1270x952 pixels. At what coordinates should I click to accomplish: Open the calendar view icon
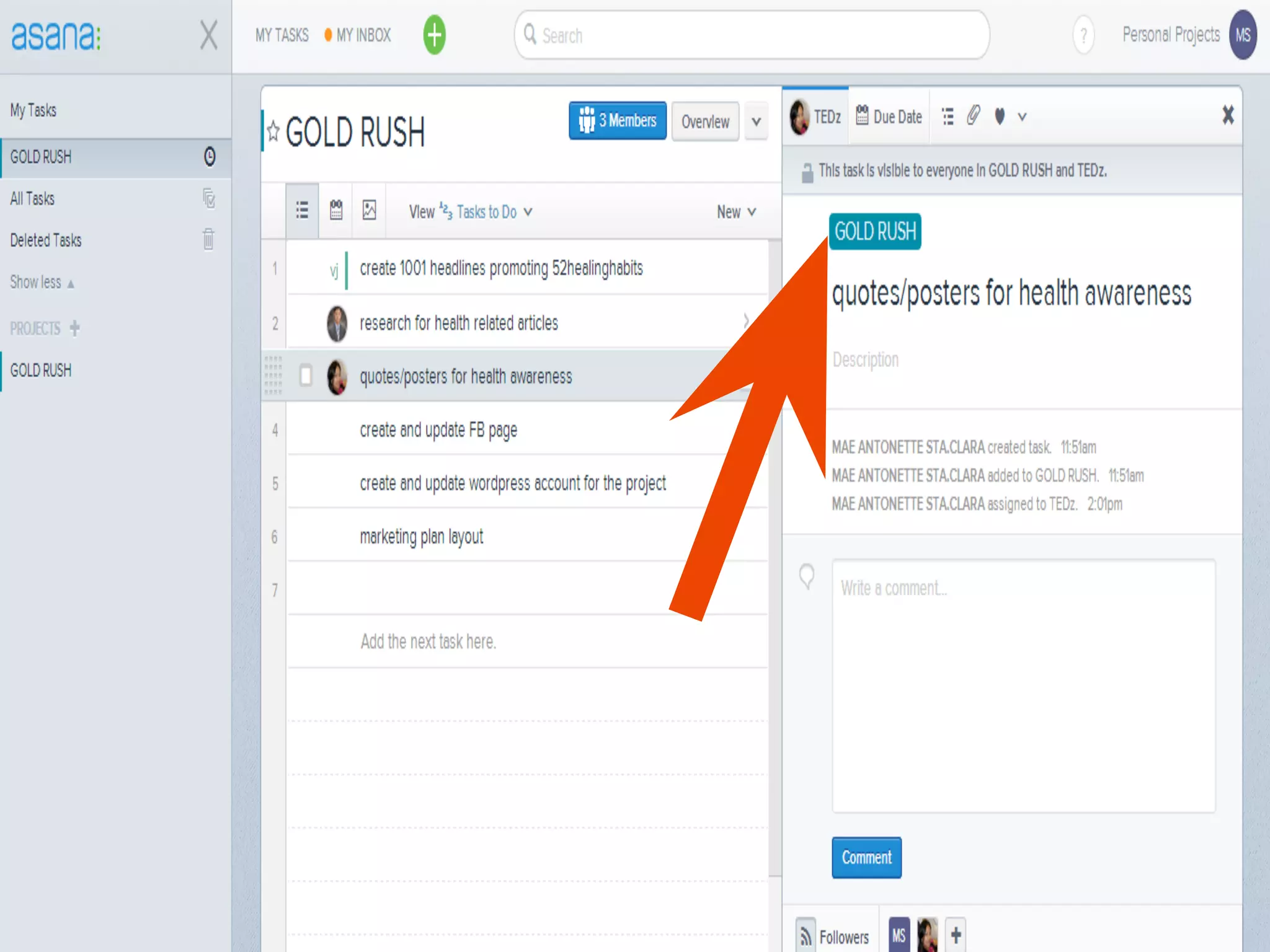point(335,211)
